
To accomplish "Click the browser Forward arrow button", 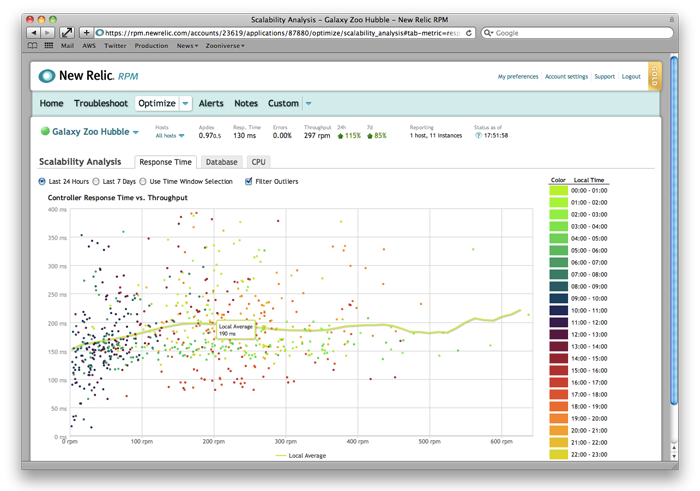I will coord(47,33).
